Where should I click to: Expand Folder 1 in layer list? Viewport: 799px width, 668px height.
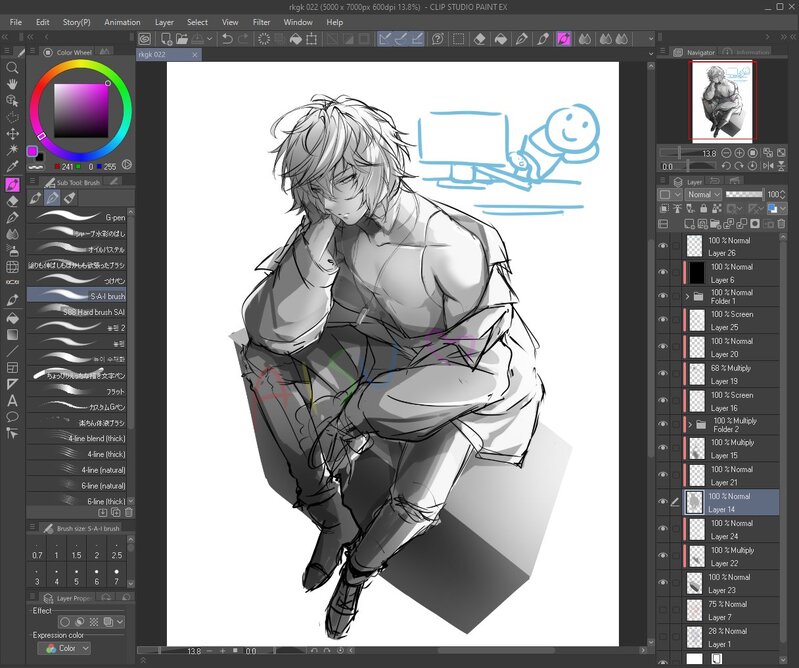tap(687, 296)
